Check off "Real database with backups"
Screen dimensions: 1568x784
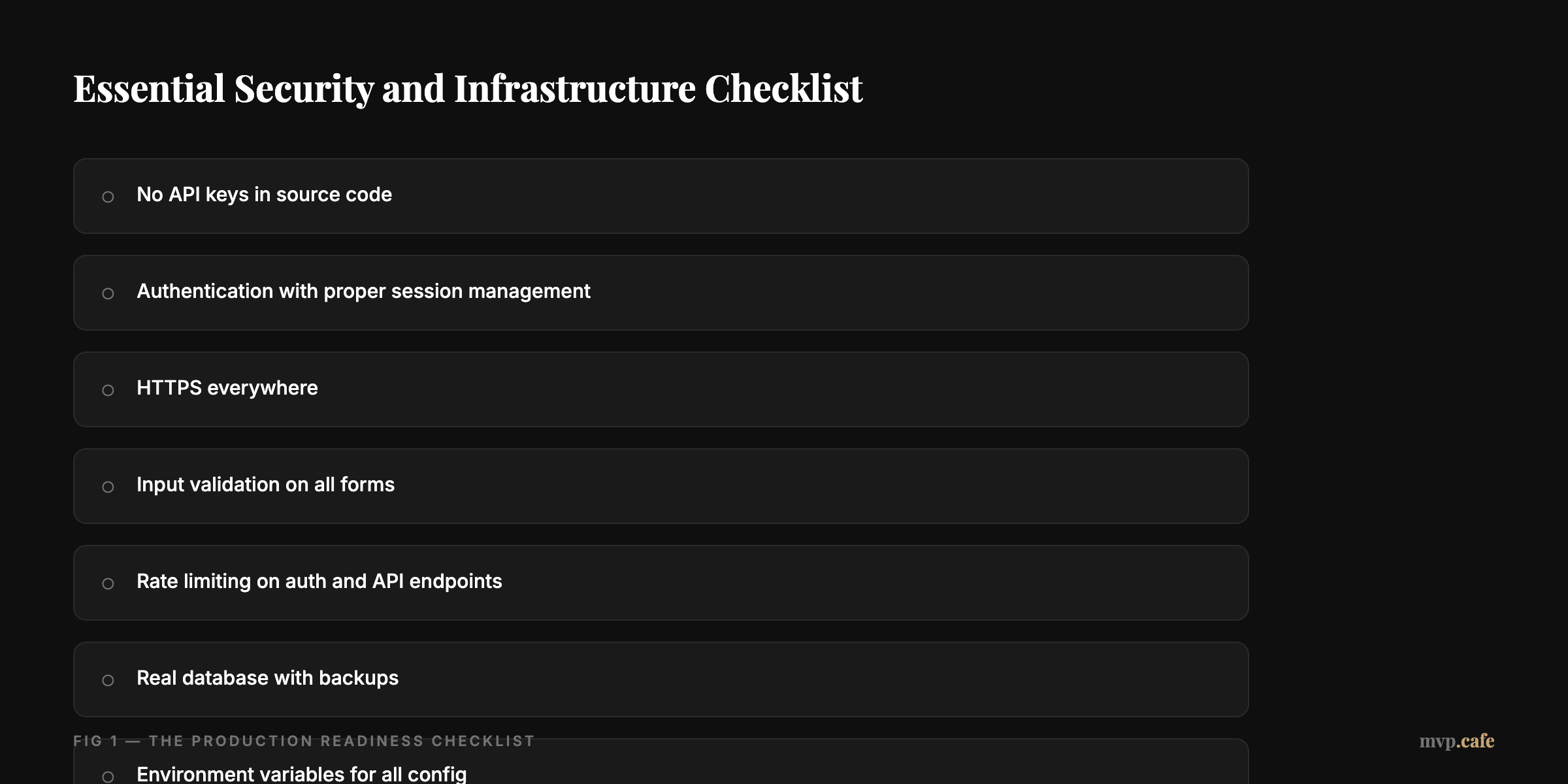pyautogui.click(x=108, y=679)
